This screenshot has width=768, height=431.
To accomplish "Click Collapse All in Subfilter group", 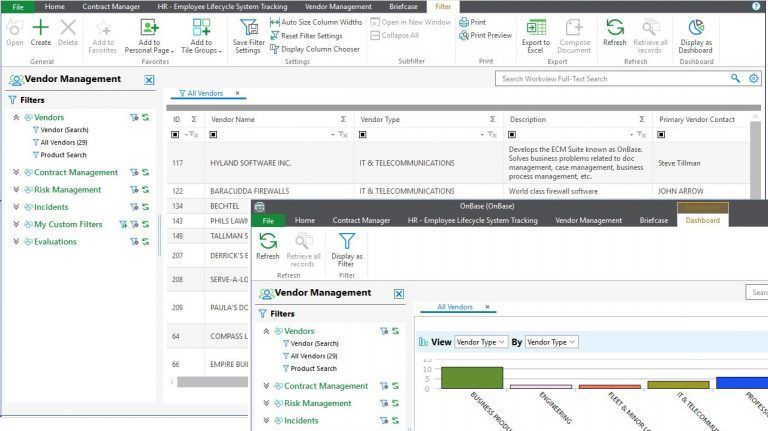I will [395, 35].
